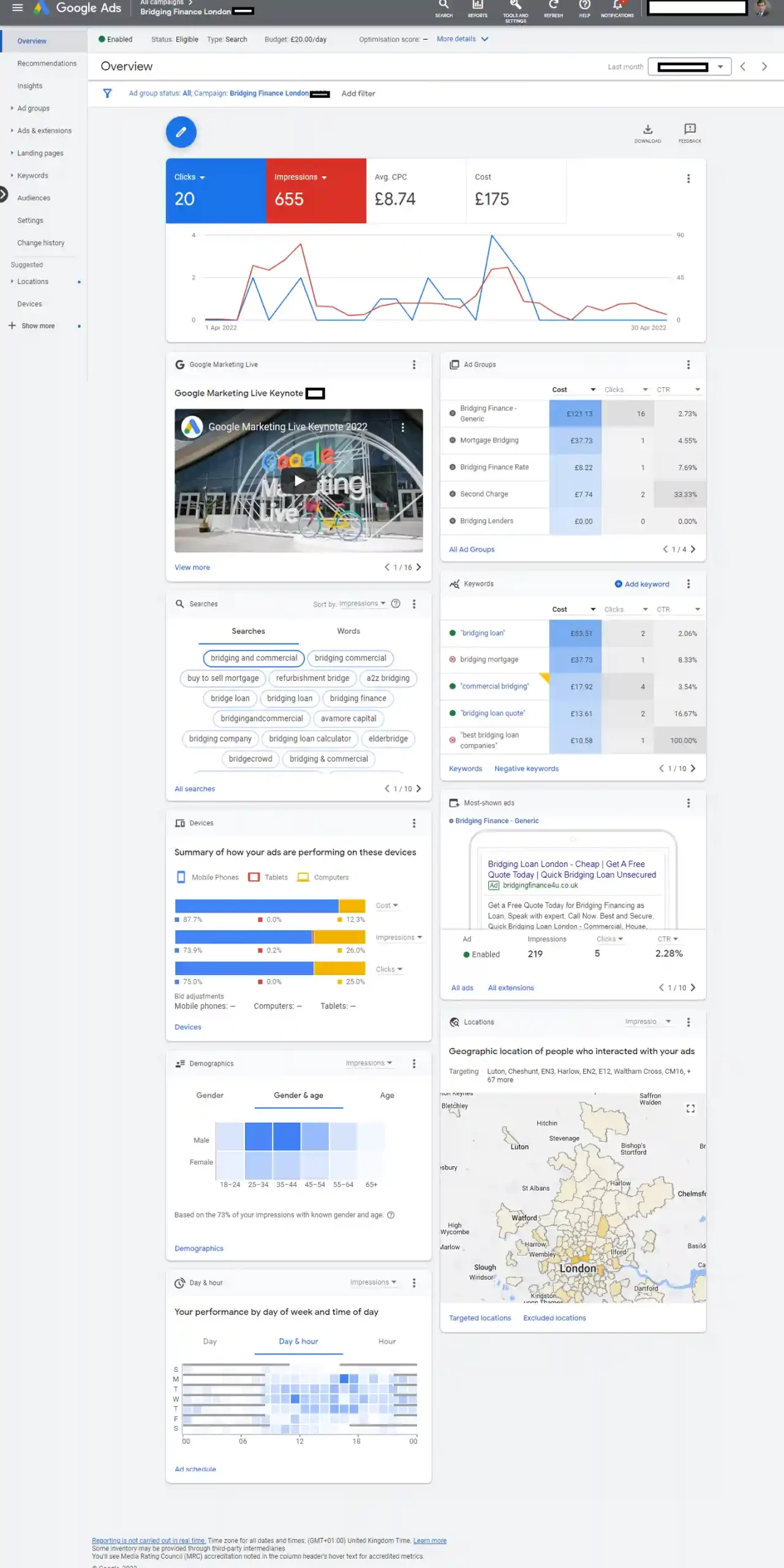Open Devices Cost metric dropdown

(387, 905)
